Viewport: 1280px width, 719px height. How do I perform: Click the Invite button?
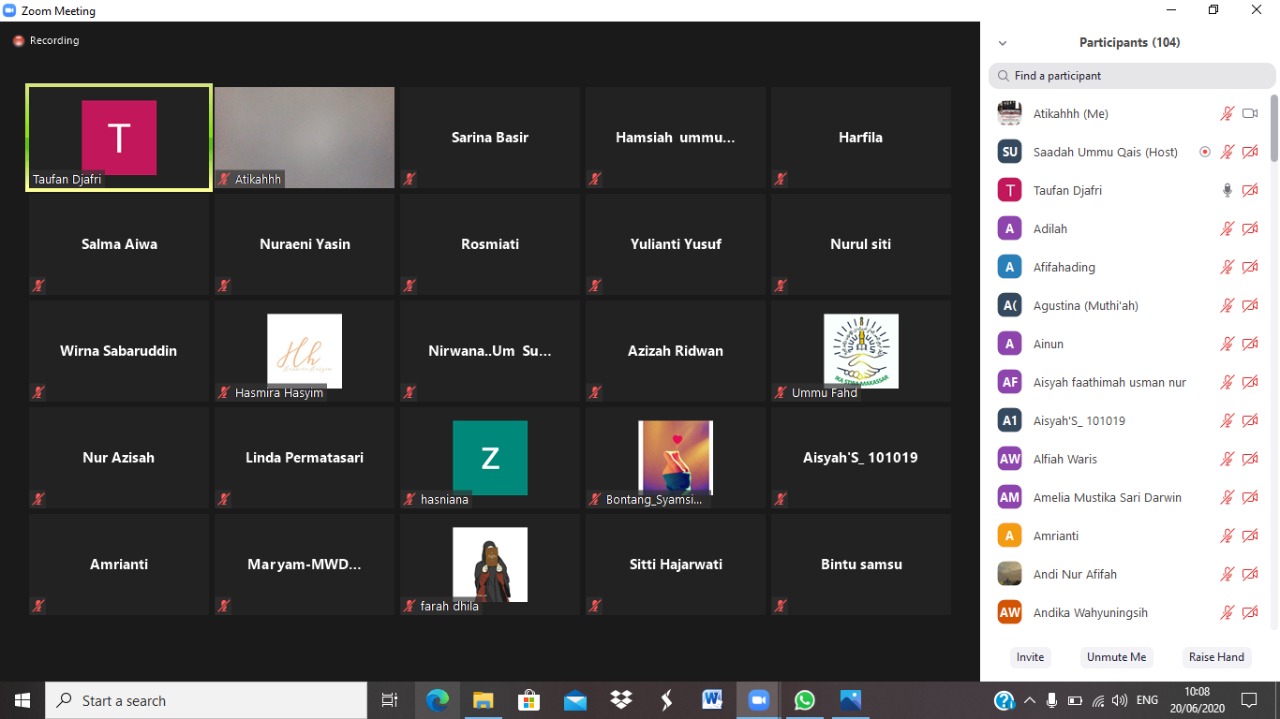(x=1030, y=657)
